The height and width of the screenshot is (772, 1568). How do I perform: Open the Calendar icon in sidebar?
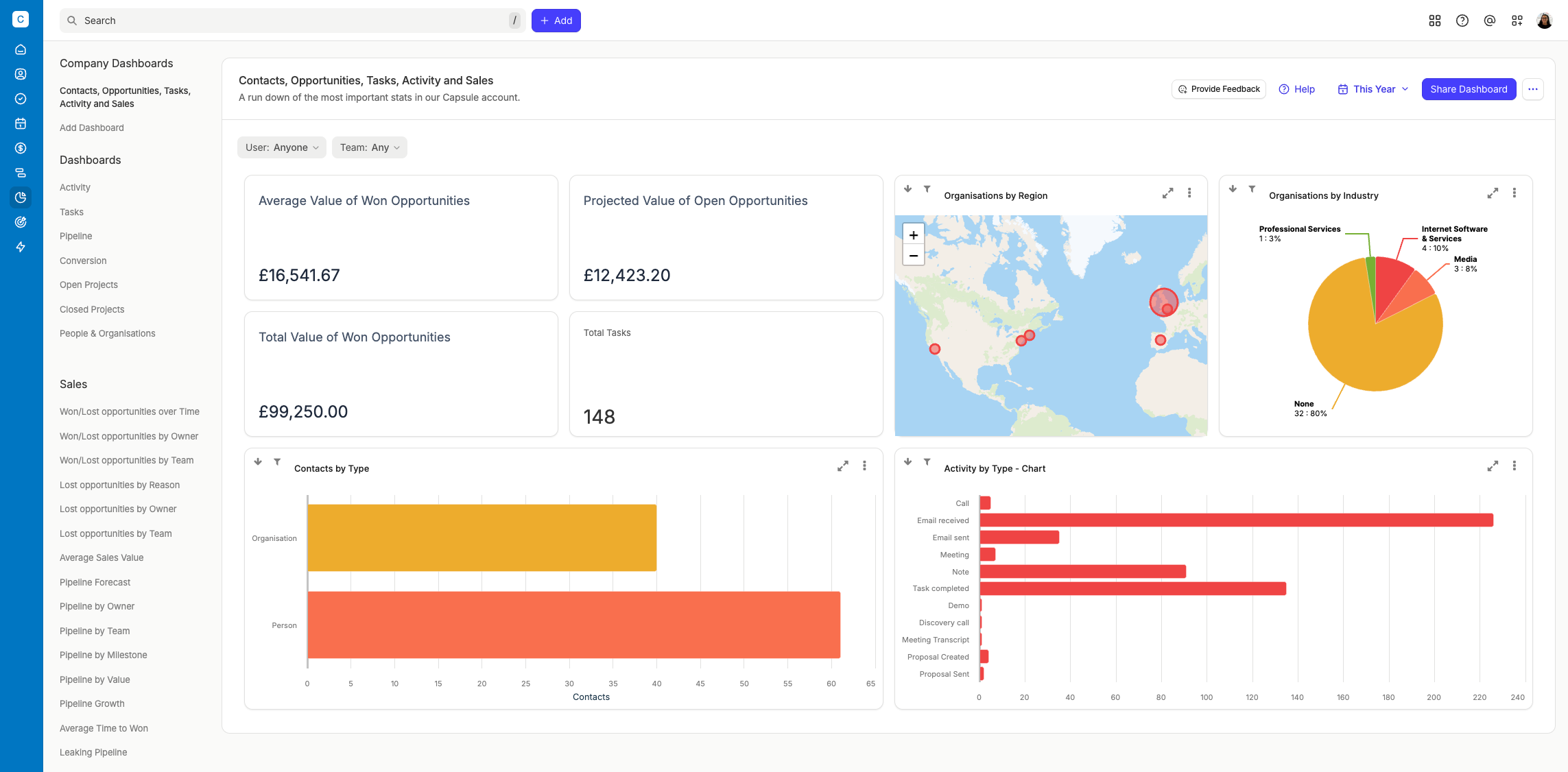(21, 123)
